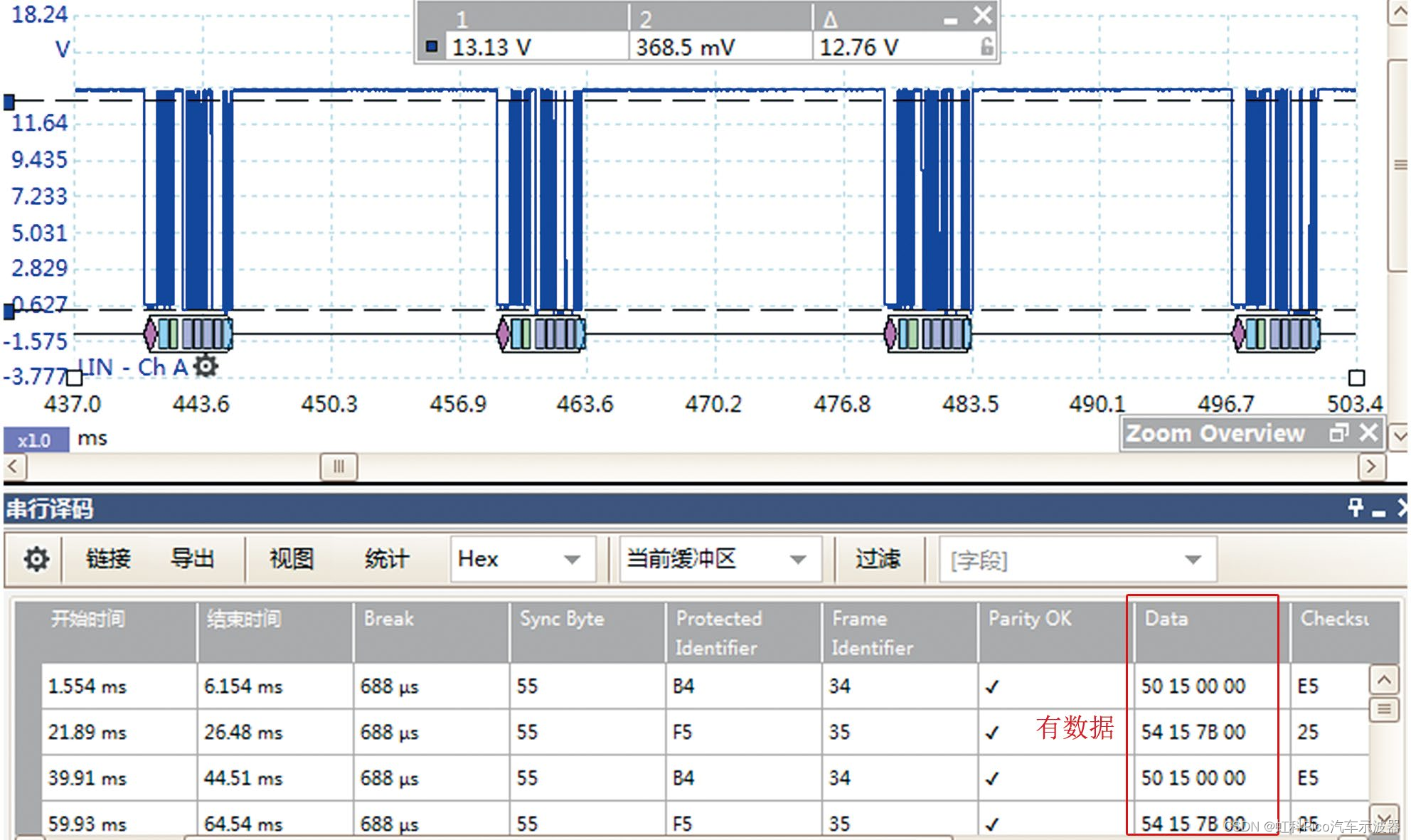Image resolution: width=1411 pixels, height=840 pixels.
Task: Close the Zoom Overview window
Action: (x=1368, y=432)
